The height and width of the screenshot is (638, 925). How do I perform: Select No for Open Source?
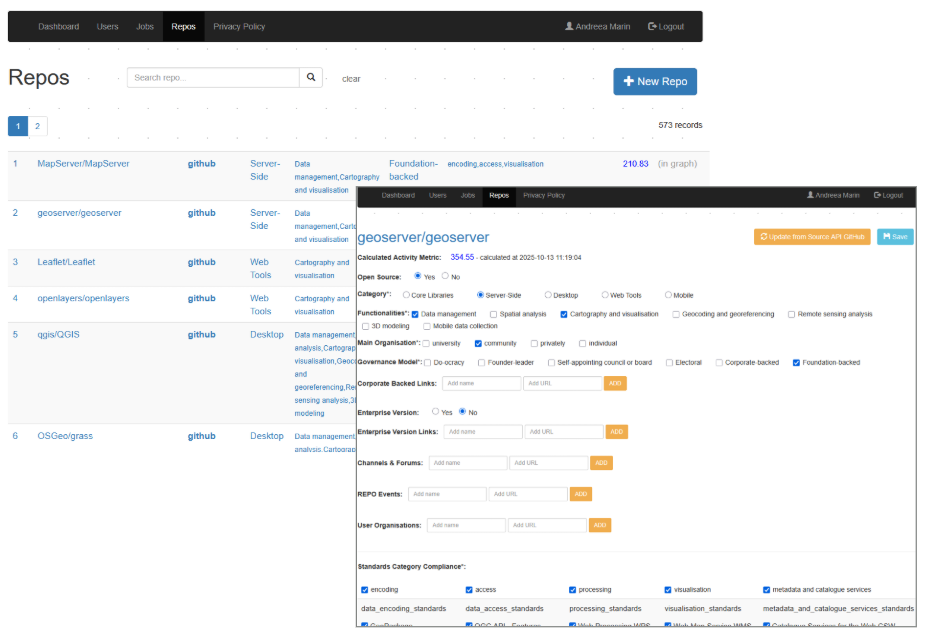coord(445,276)
